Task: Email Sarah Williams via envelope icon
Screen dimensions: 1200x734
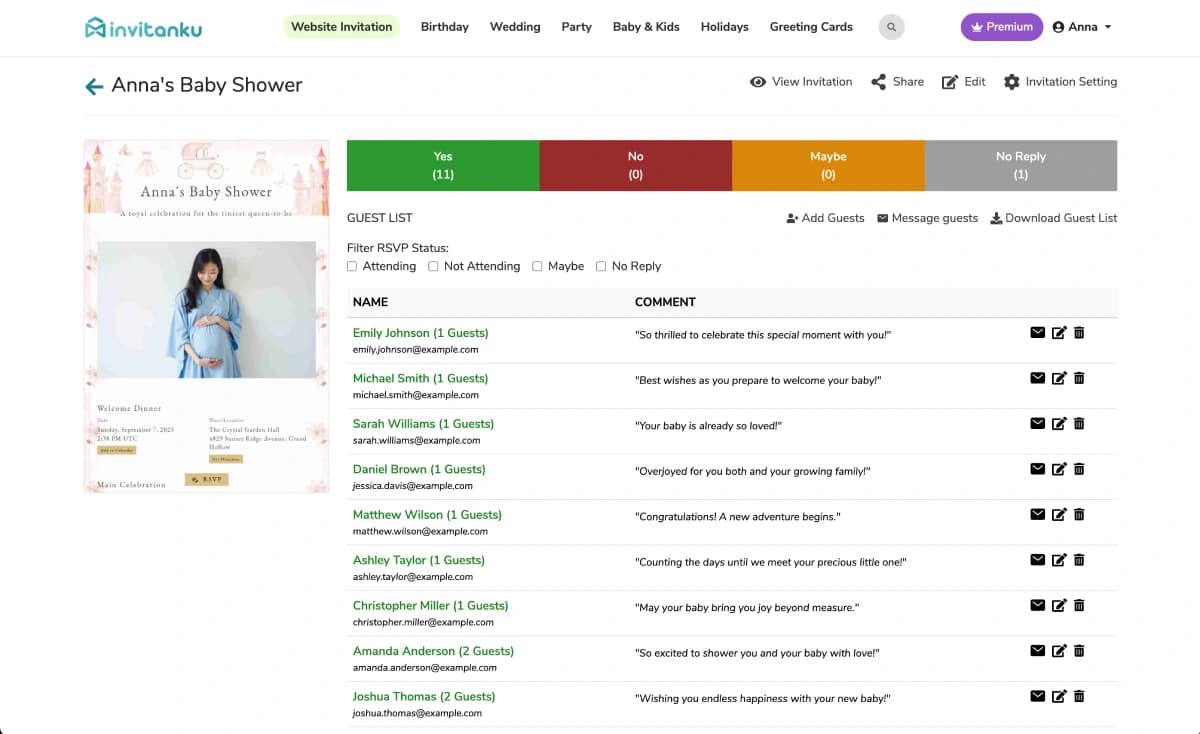Action: [x=1037, y=423]
